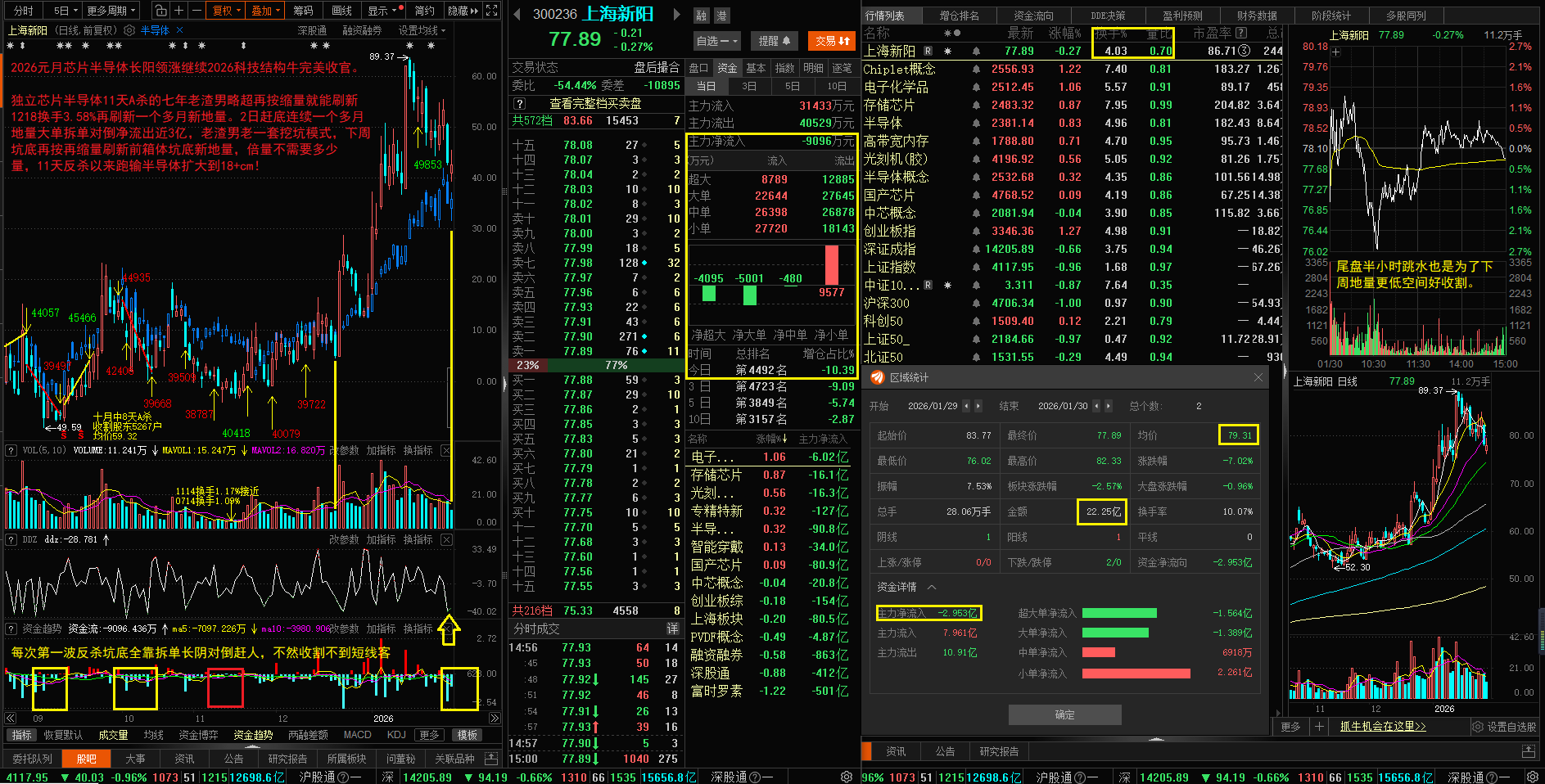Toggle the 资金博弈 indicator

click(x=198, y=735)
